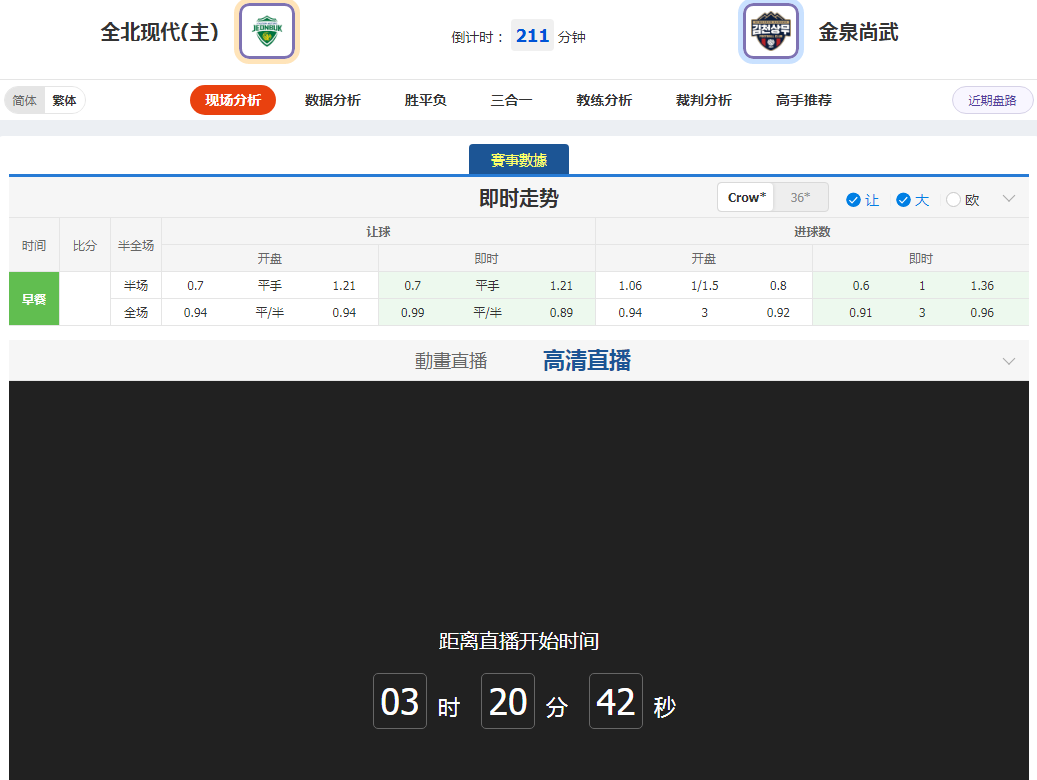
Task: Collapse the live stream section chevron
Action: pos(1009,361)
